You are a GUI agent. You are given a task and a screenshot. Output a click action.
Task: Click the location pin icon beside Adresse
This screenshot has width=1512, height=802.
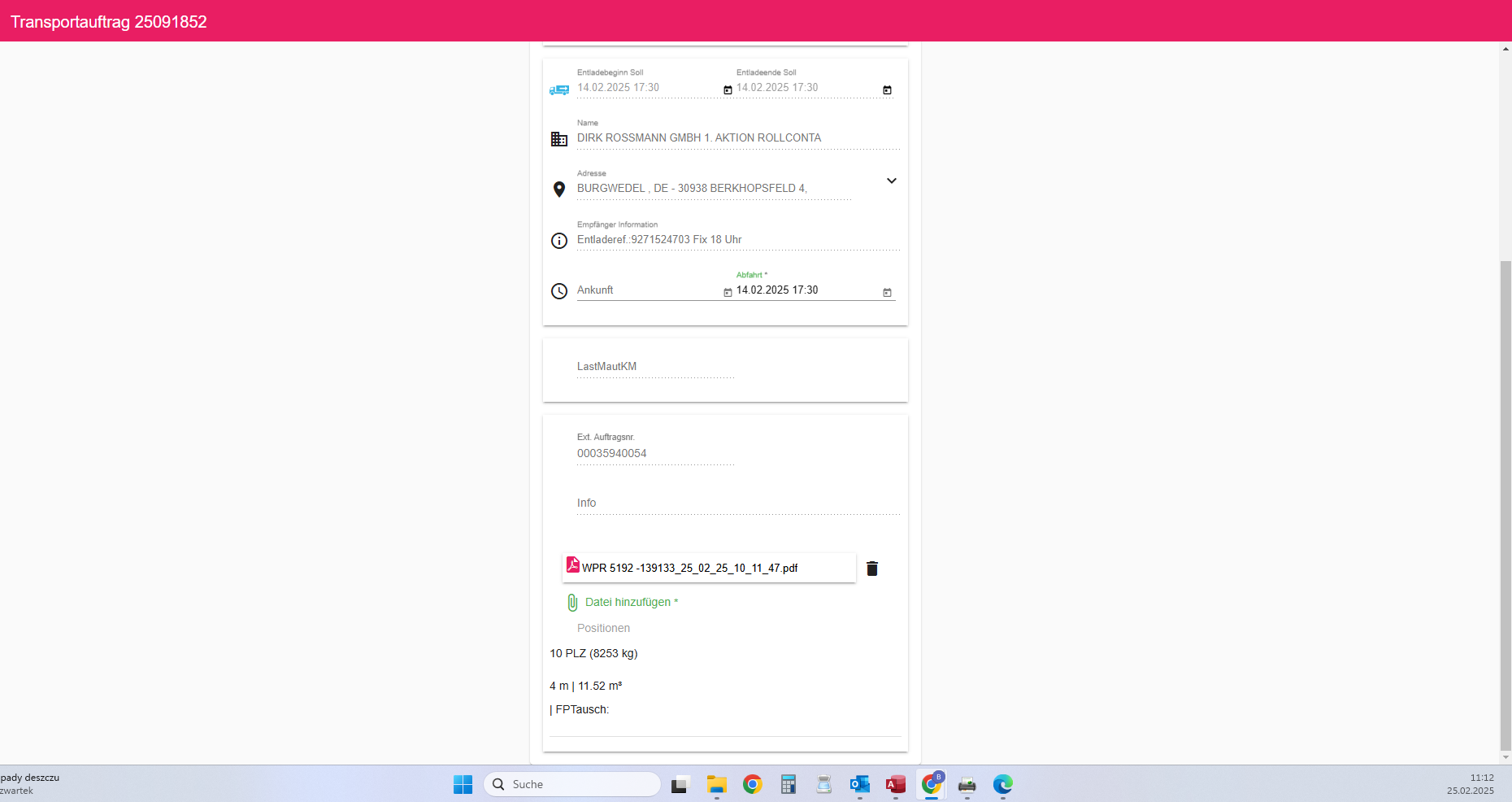tap(559, 190)
